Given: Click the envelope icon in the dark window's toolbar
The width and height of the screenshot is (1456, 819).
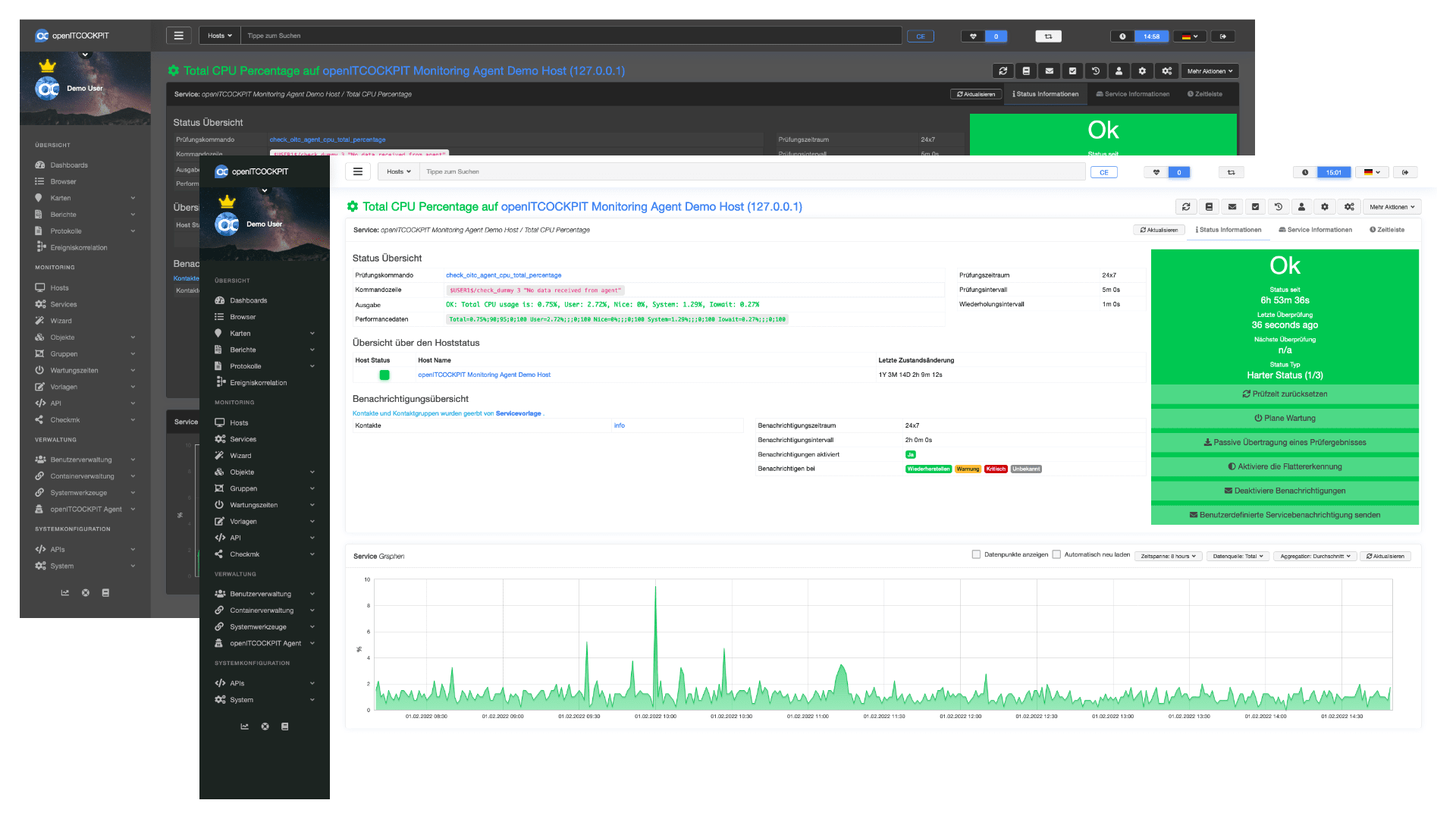Looking at the screenshot, I should (1050, 71).
